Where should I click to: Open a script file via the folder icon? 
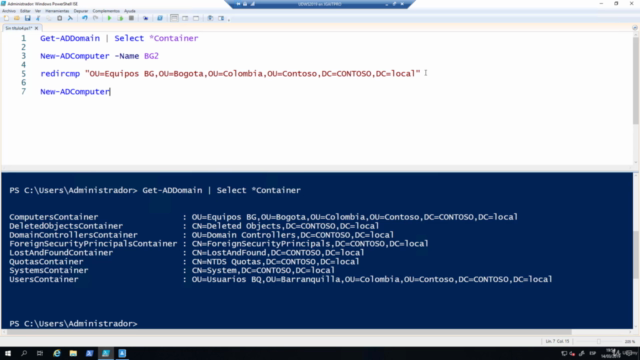[x=17, y=18]
